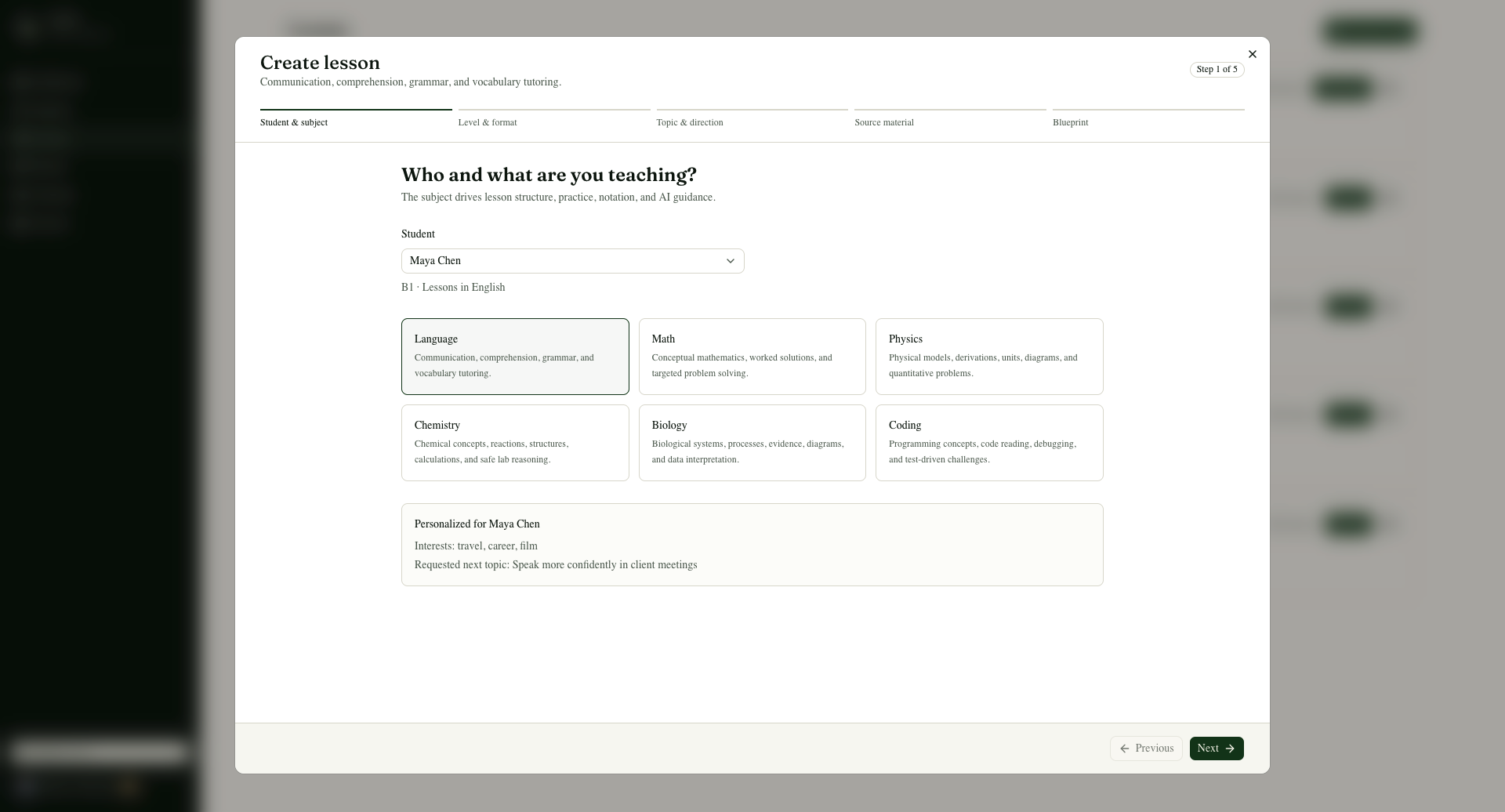Click the Personalized for Maya Chen panel
This screenshot has width=1505, height=812.
pyautogui.click(x=752, y=545)
